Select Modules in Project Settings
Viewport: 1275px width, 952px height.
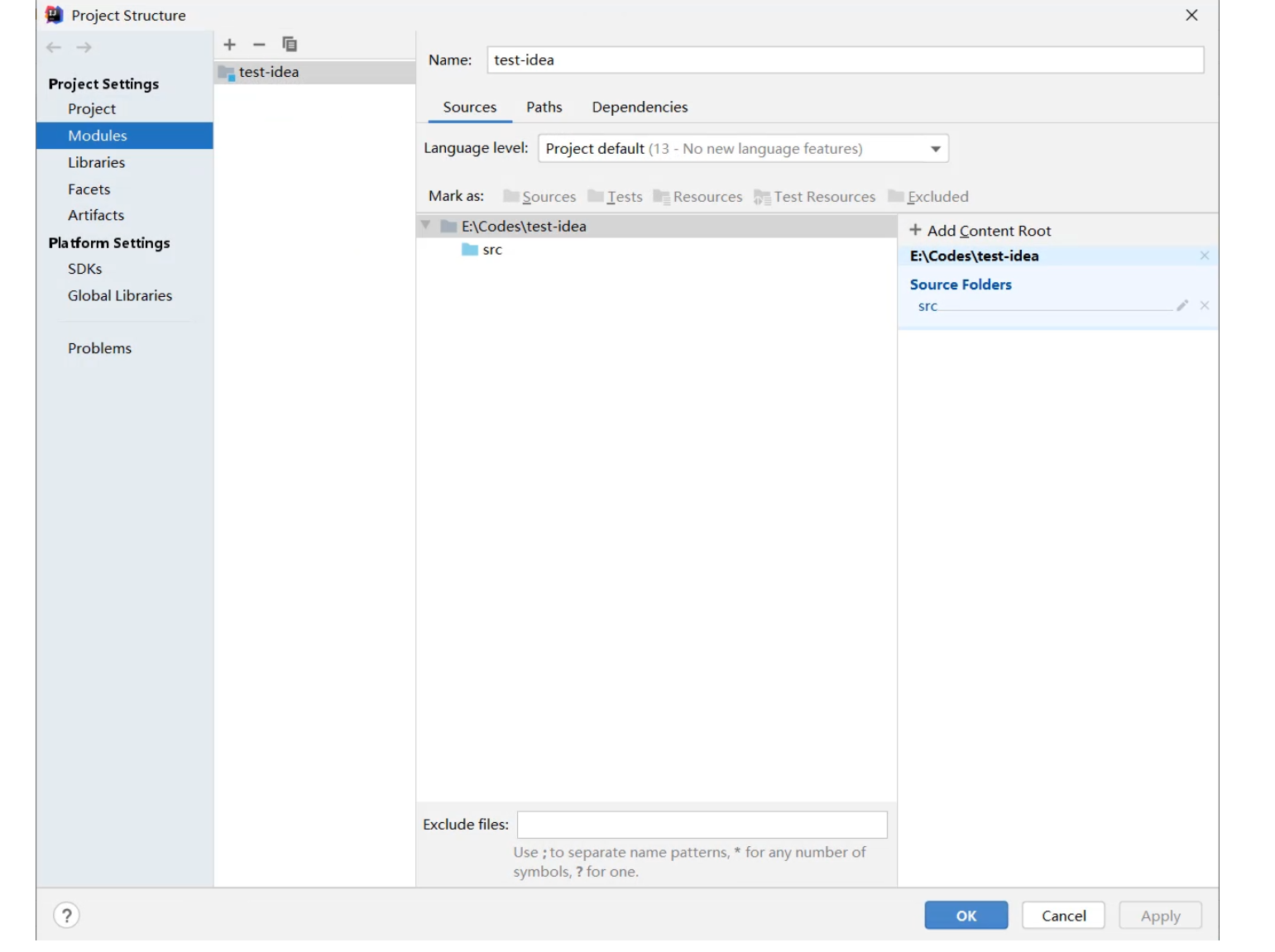click(x=124, y=136)
